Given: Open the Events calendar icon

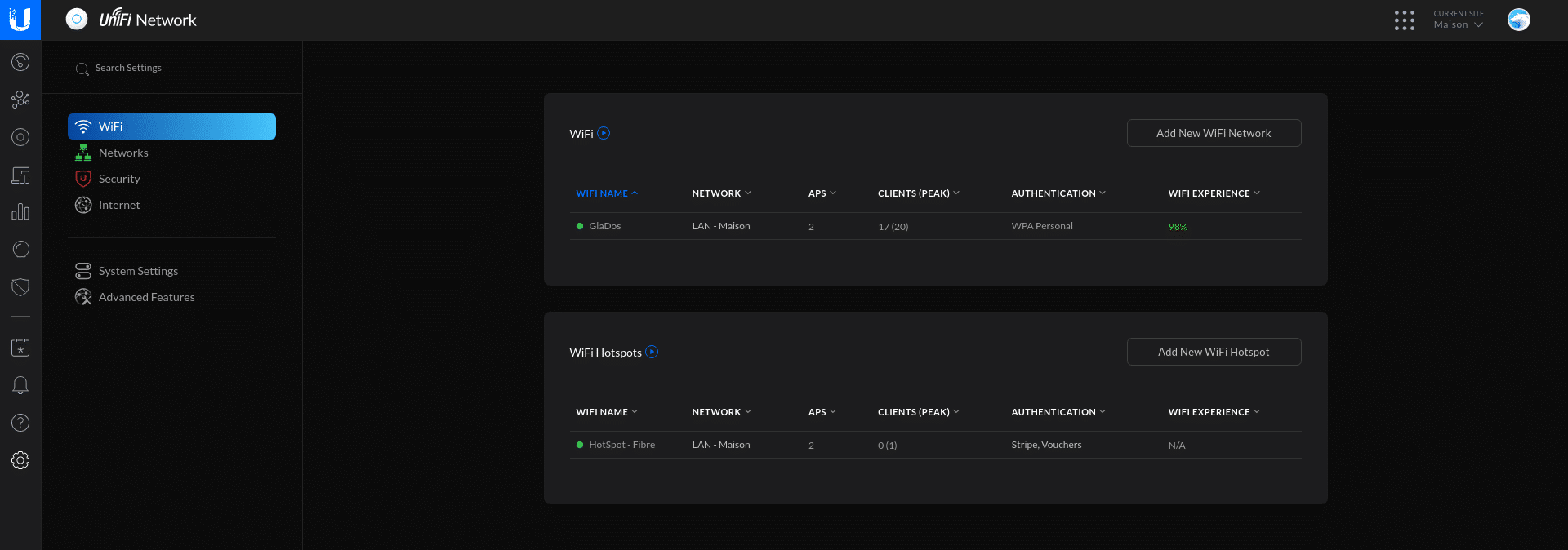Looking at the screenshot, I should pos(20,348).
